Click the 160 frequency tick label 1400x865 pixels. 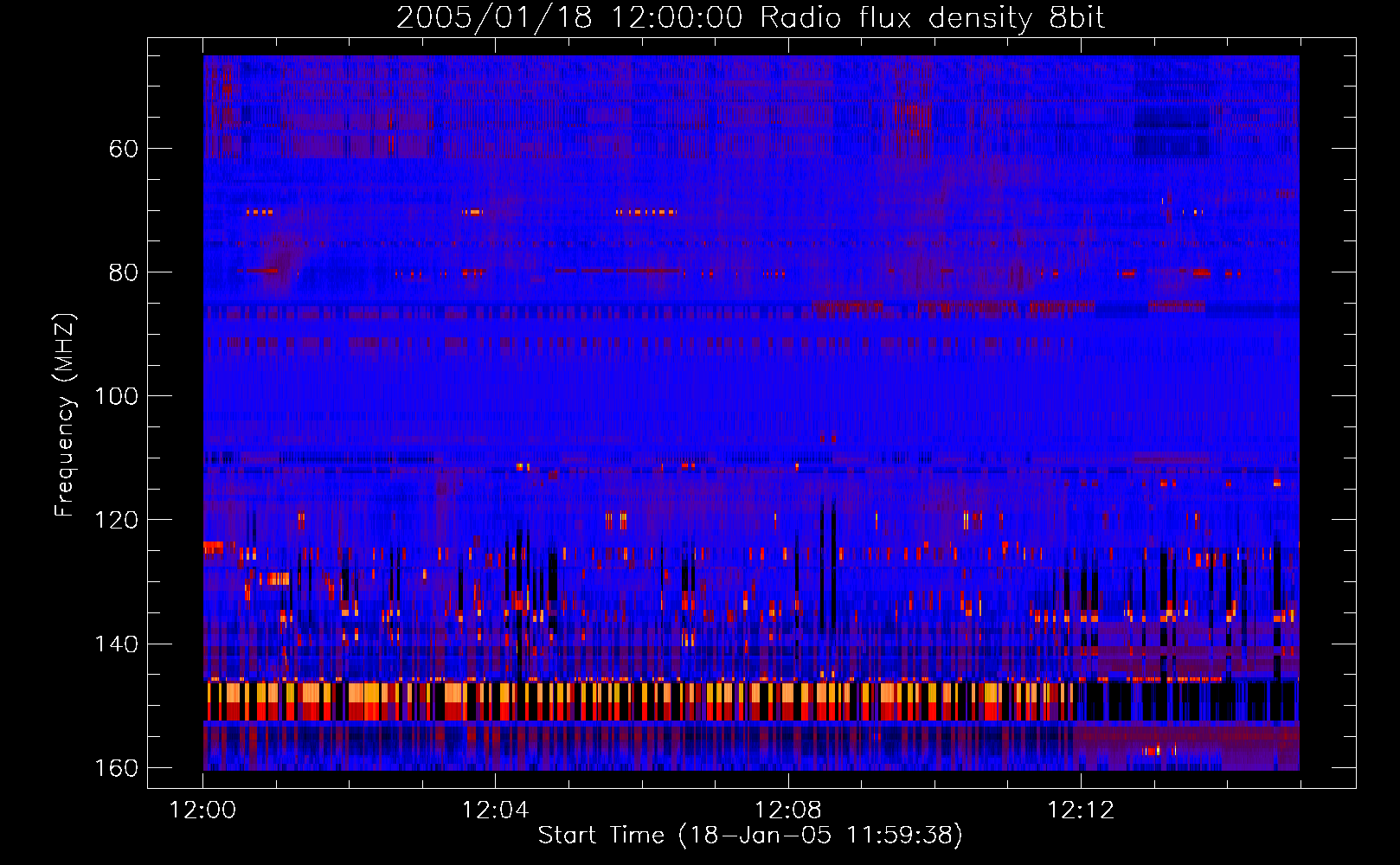tap(116, 768)
